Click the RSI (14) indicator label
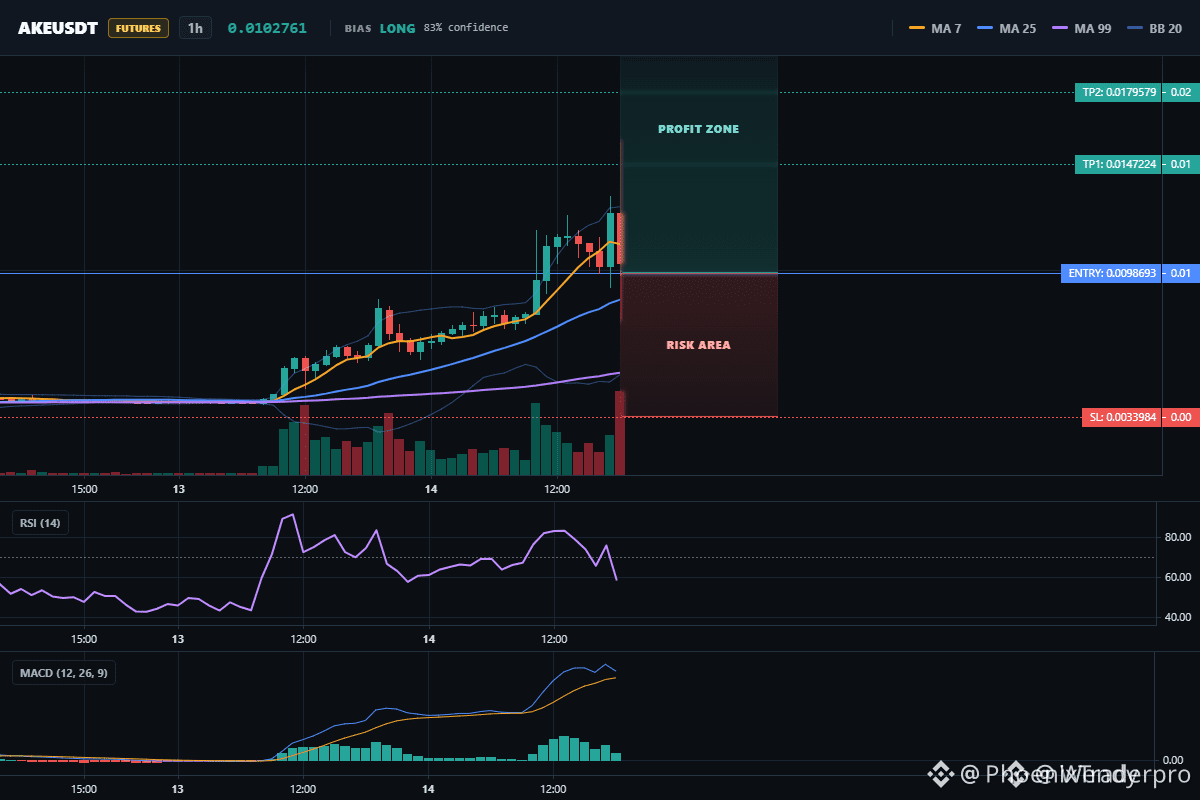 click(41, 522)
